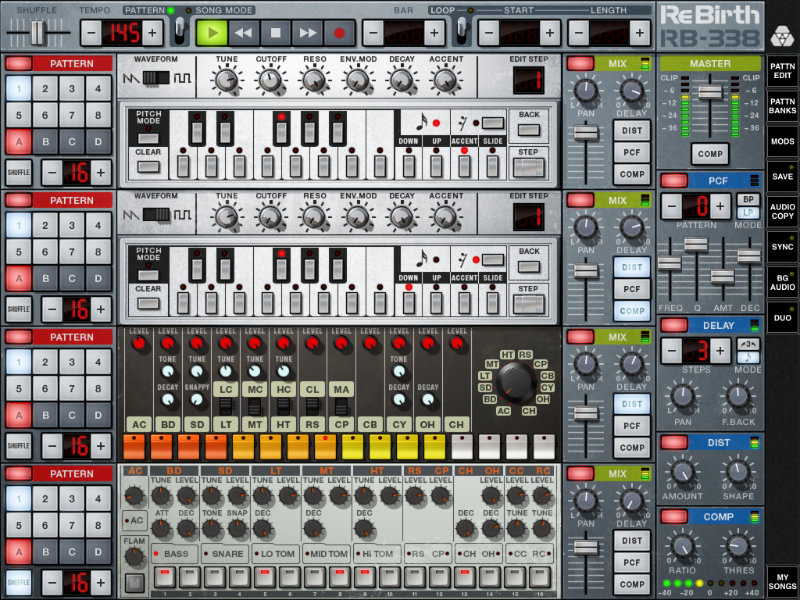The image size is (800, 600).
Task: Open the AUDIO COPY sidebar option
Action: pos(782,212)
